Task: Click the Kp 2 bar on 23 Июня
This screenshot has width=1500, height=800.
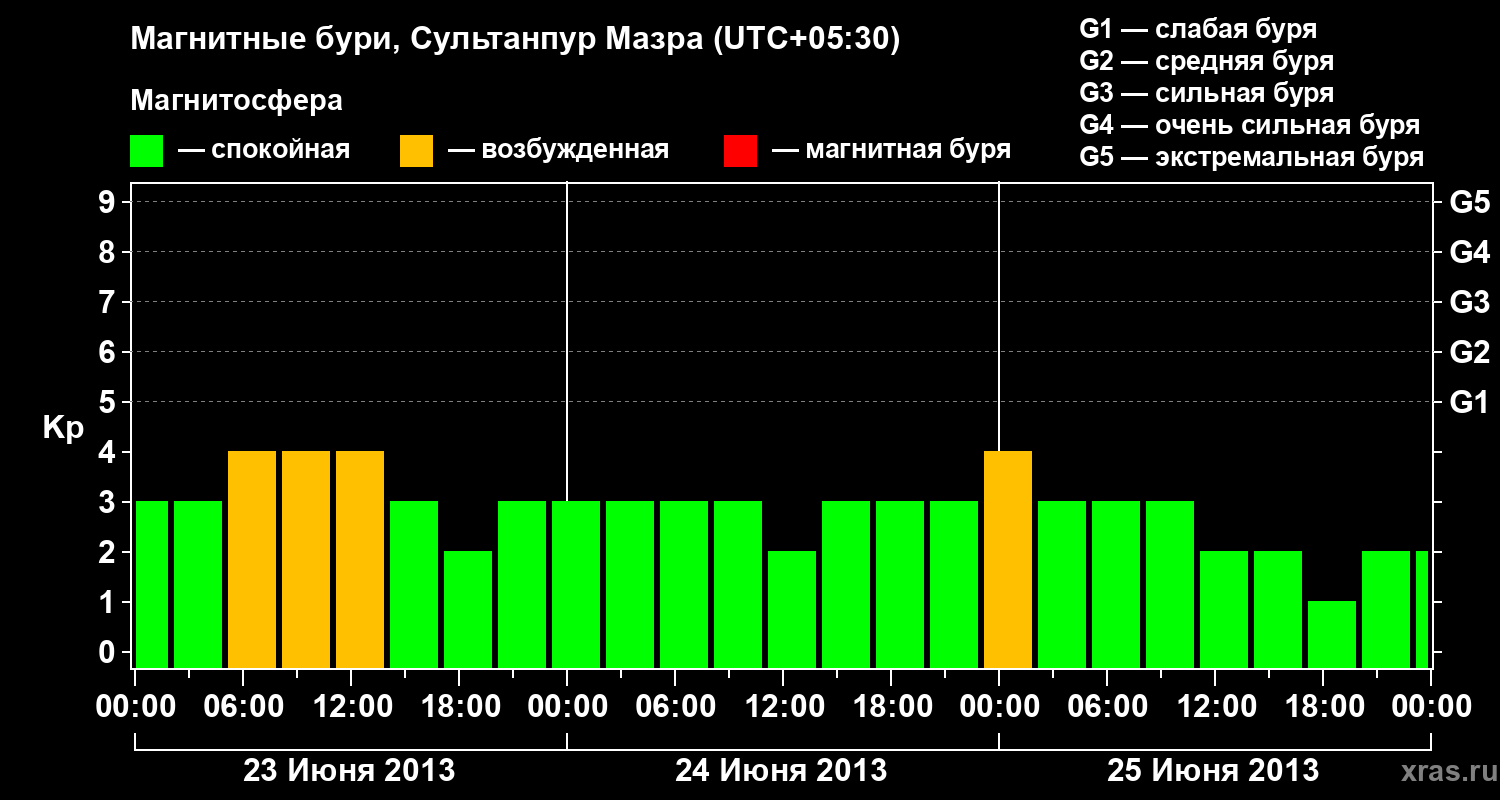Action: click(x=468, y=610)
